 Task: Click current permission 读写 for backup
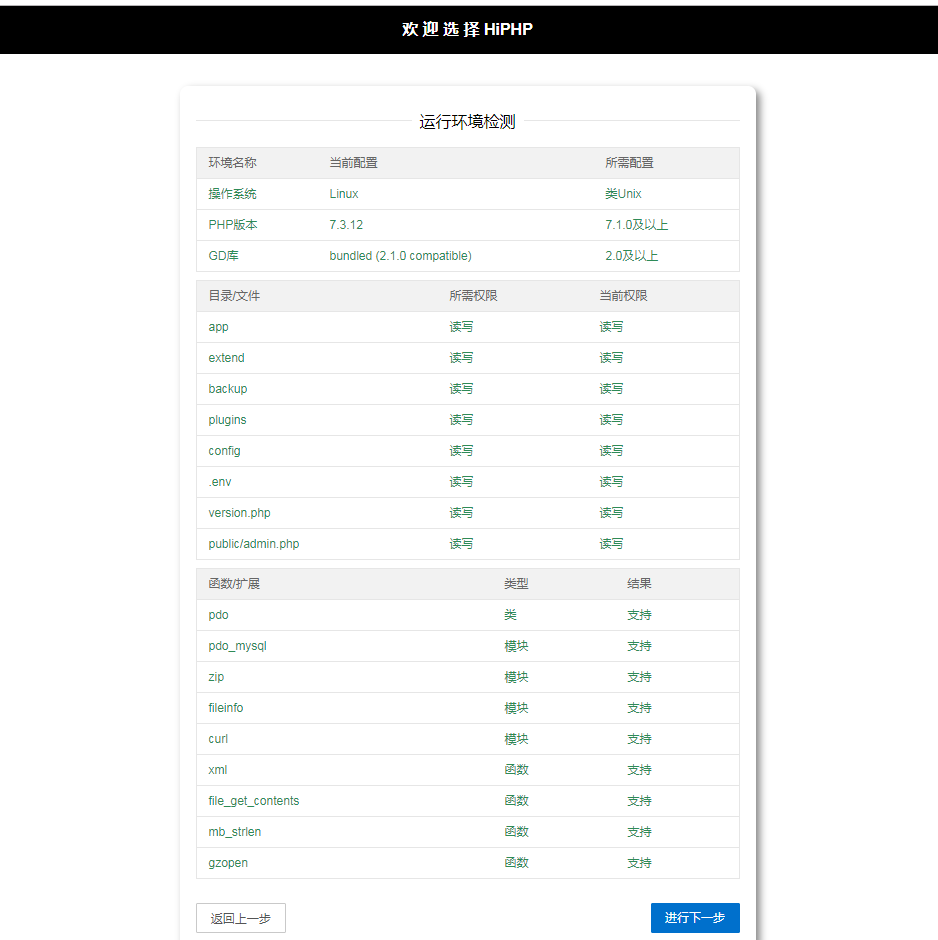click(x=611, y=389)
